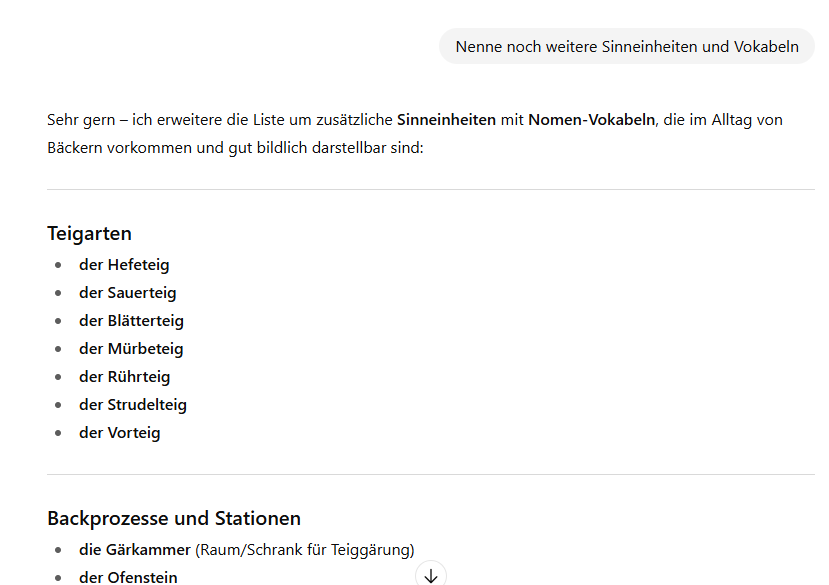Click the bold term 'die Gärkammer'
The image size is (829, 585).
click(135, 548)
